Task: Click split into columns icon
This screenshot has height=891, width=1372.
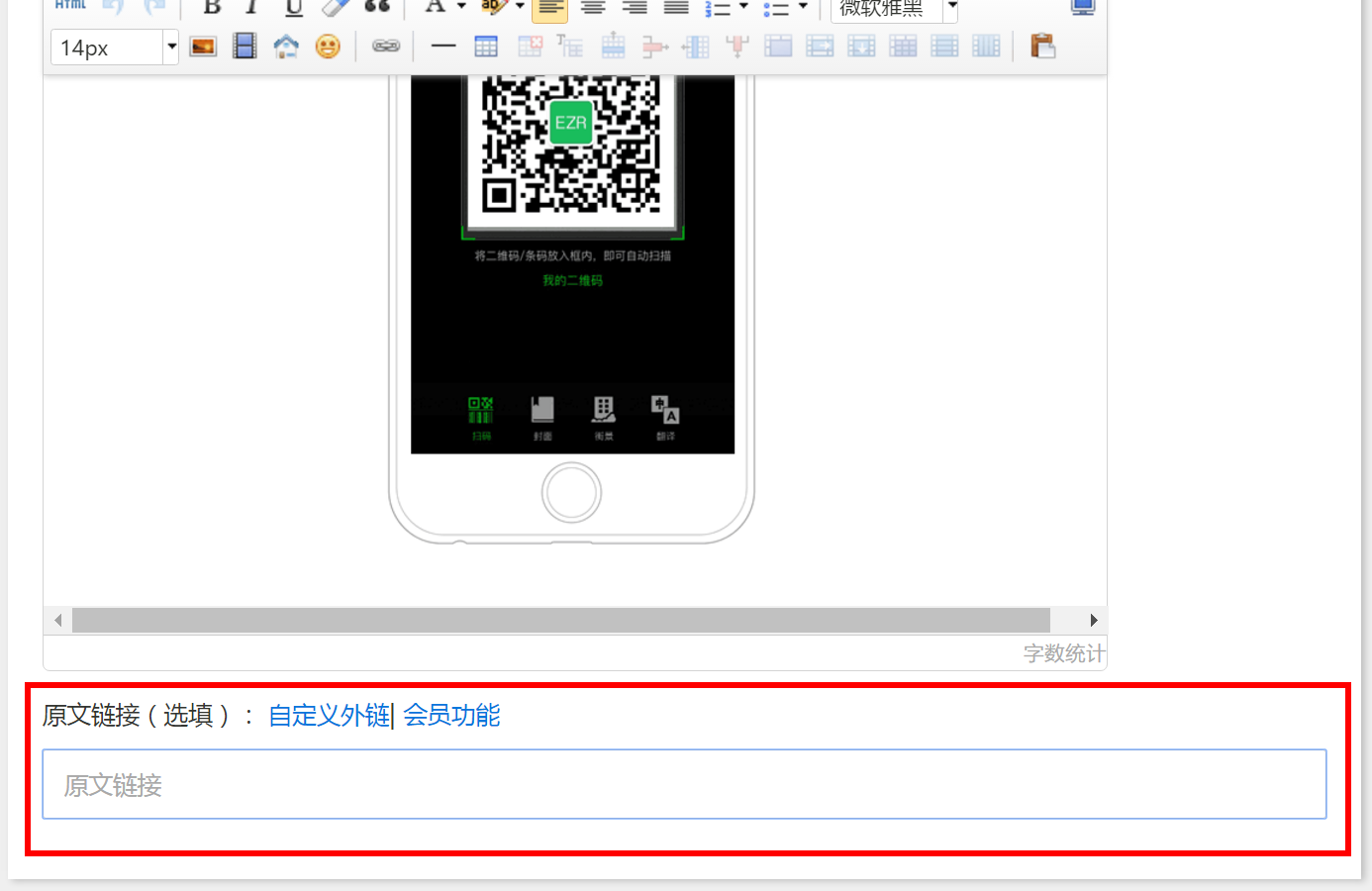Action: (x=986, y=46)
